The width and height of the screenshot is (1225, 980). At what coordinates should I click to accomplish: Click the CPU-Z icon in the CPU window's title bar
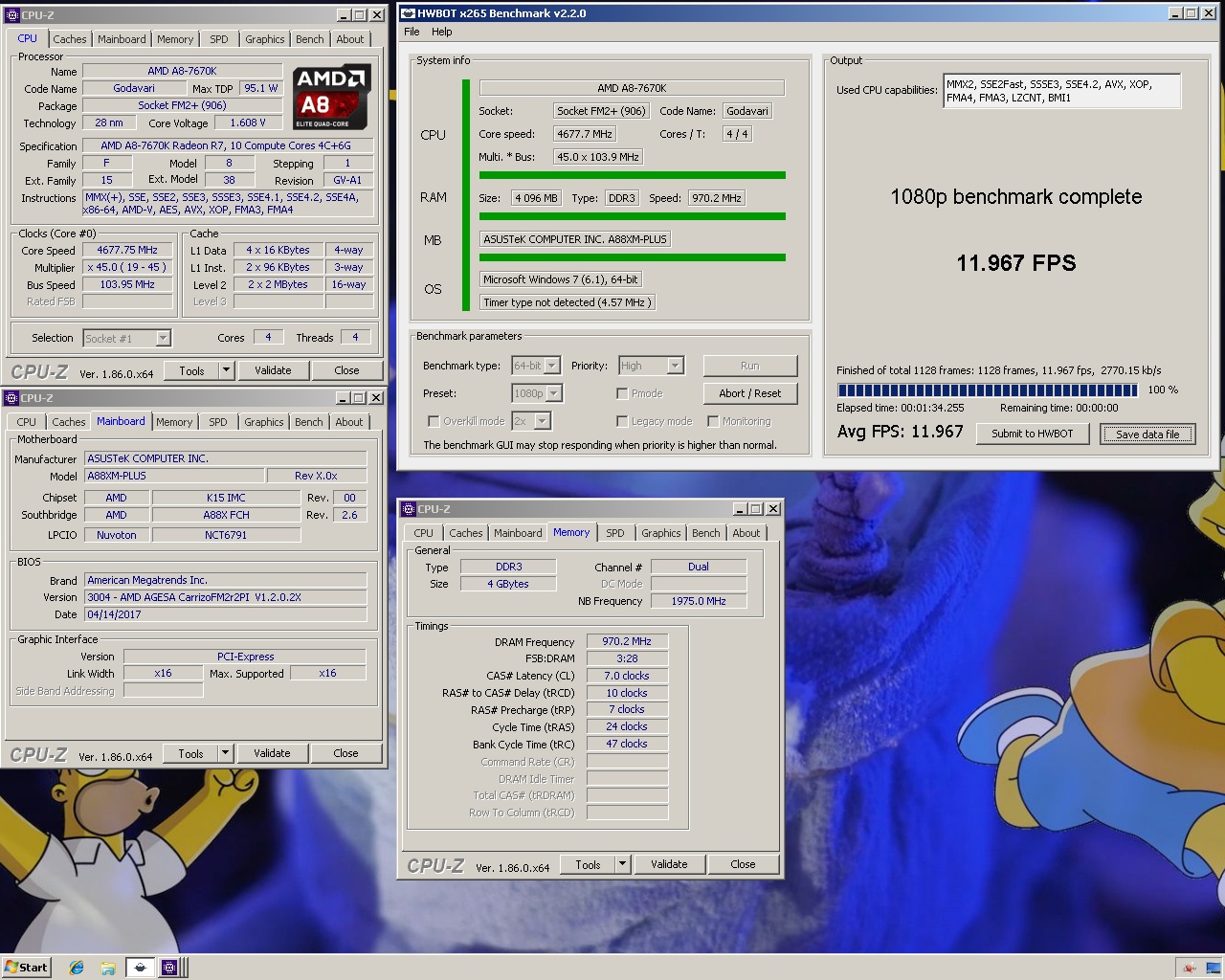(11, 14)
